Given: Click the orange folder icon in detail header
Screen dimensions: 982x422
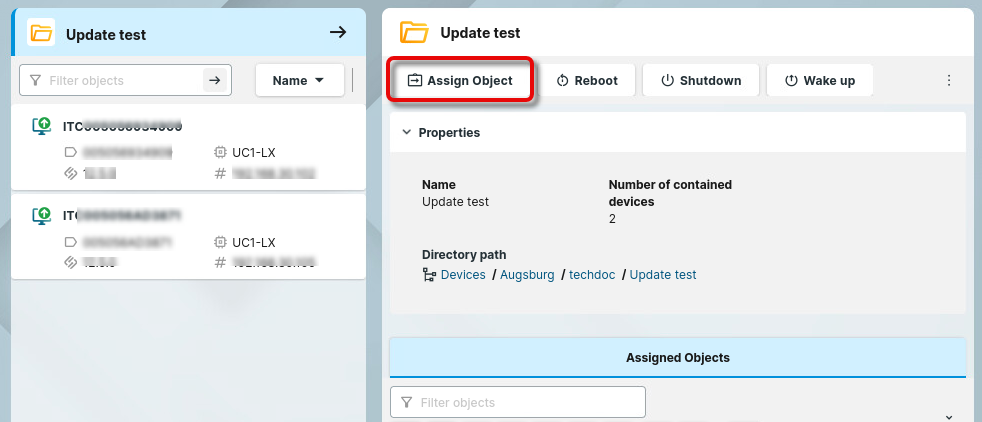Looking at the screenshot, I should coord(414,33).
